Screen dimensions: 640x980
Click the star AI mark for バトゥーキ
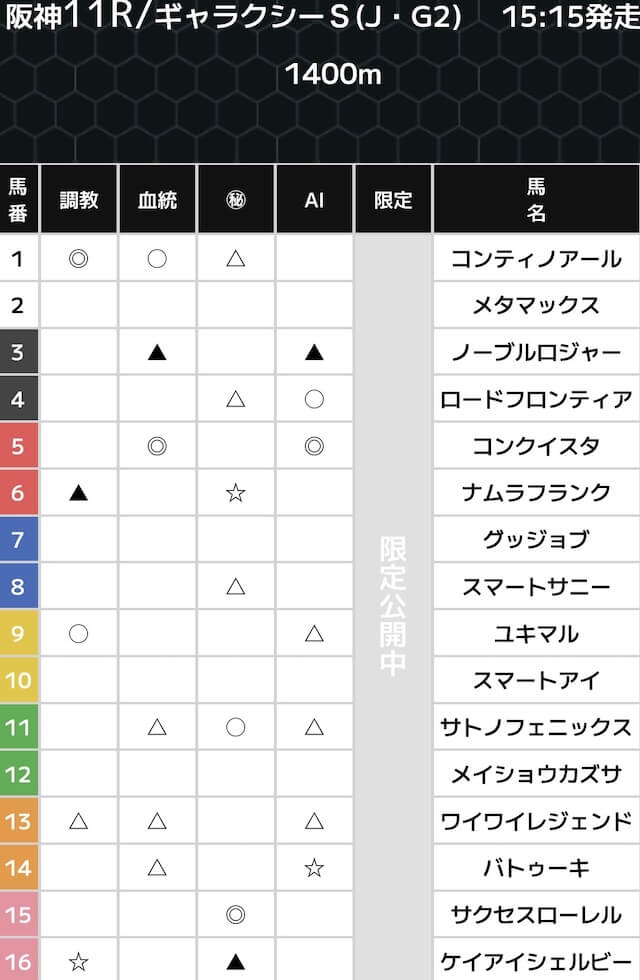[x=314, y=868]
